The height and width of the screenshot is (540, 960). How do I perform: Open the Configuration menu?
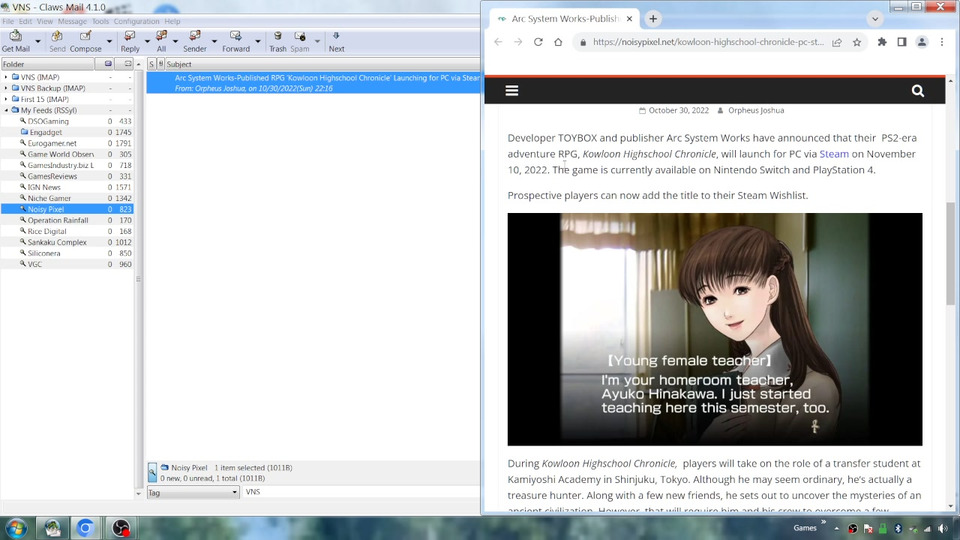pyautogui.click(x=136, y=21)
